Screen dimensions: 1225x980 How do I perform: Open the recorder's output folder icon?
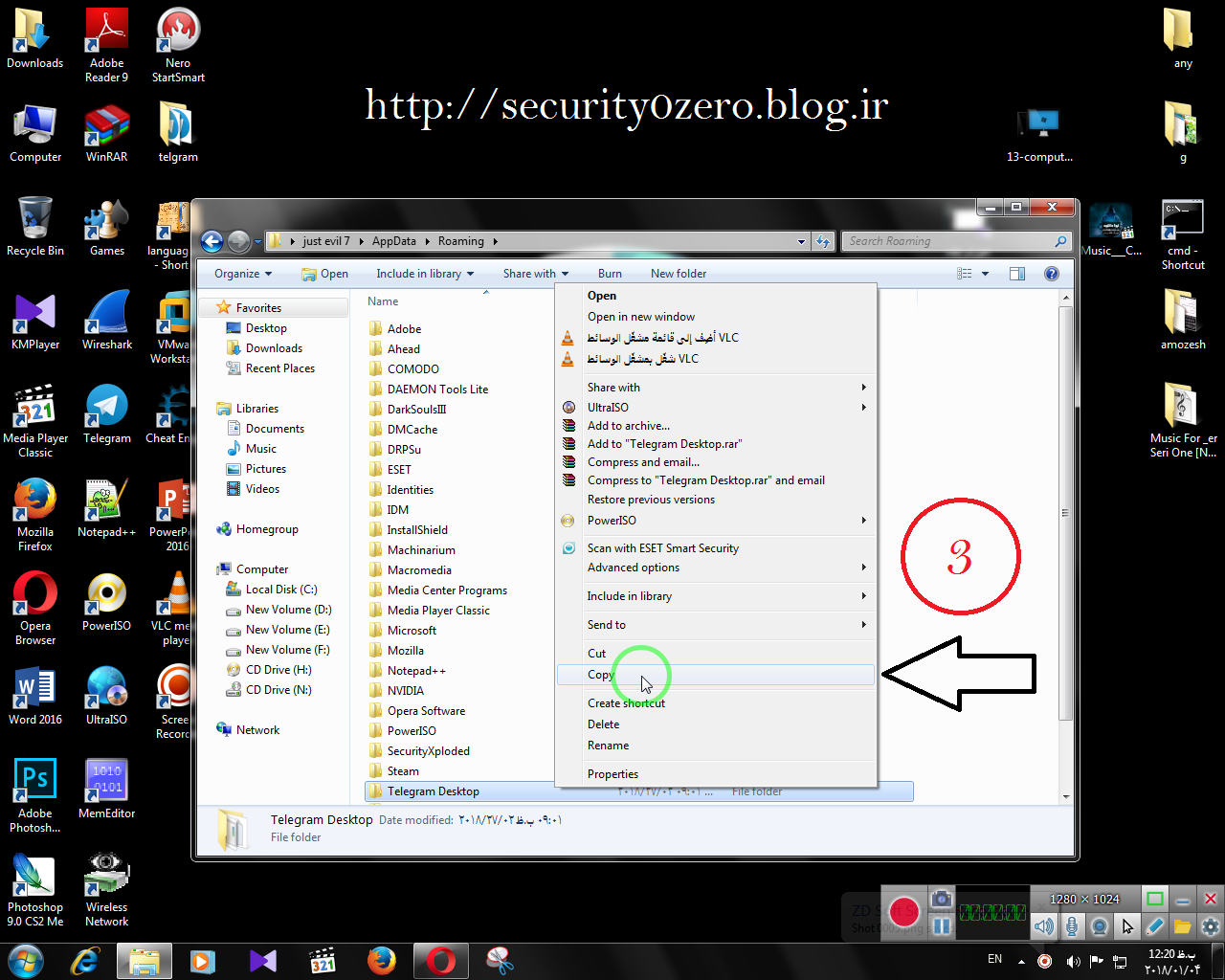pyautogui.click(x=1183, y=925)
